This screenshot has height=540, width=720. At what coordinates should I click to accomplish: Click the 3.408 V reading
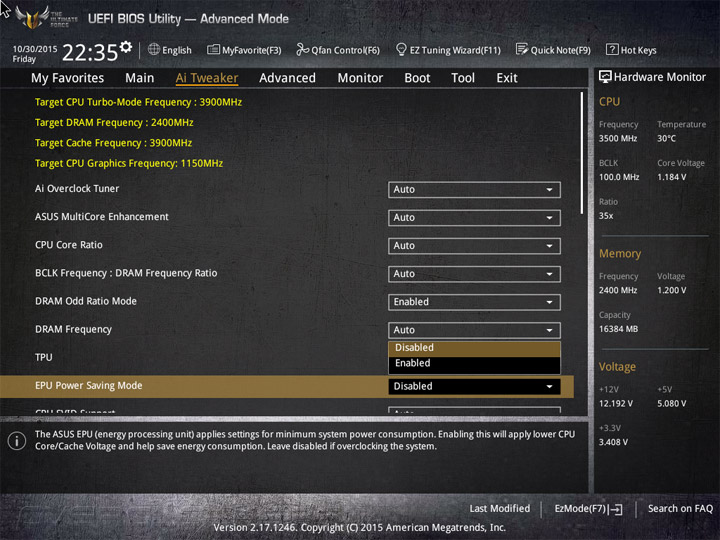[613, 442]
